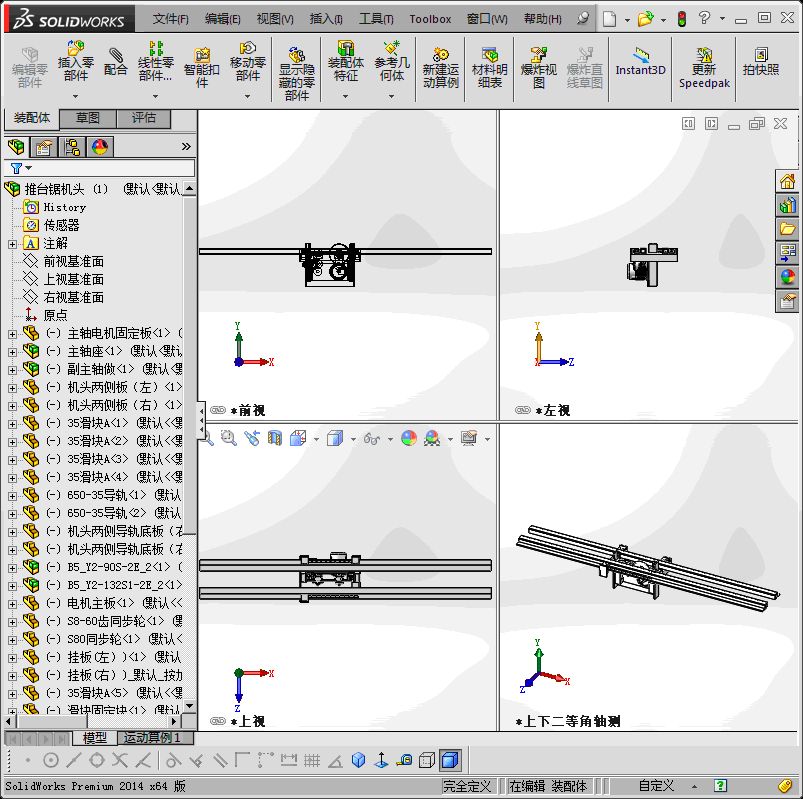This screenshot has width=803, height=799.
Task: Open the 编辑(E) menu
Action: pos(222,19)
